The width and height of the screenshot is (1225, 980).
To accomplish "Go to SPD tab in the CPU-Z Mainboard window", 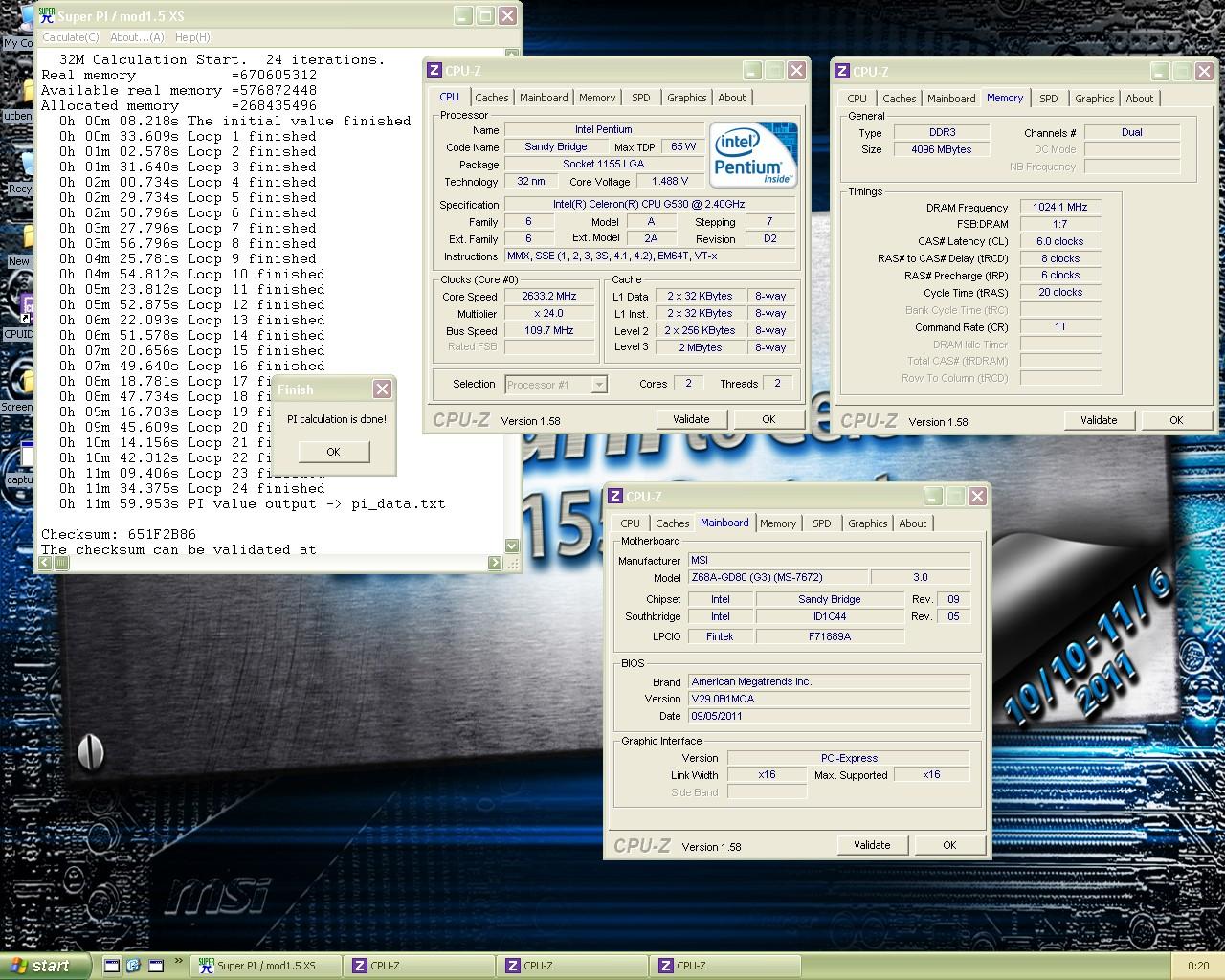I will pos(822,523).
